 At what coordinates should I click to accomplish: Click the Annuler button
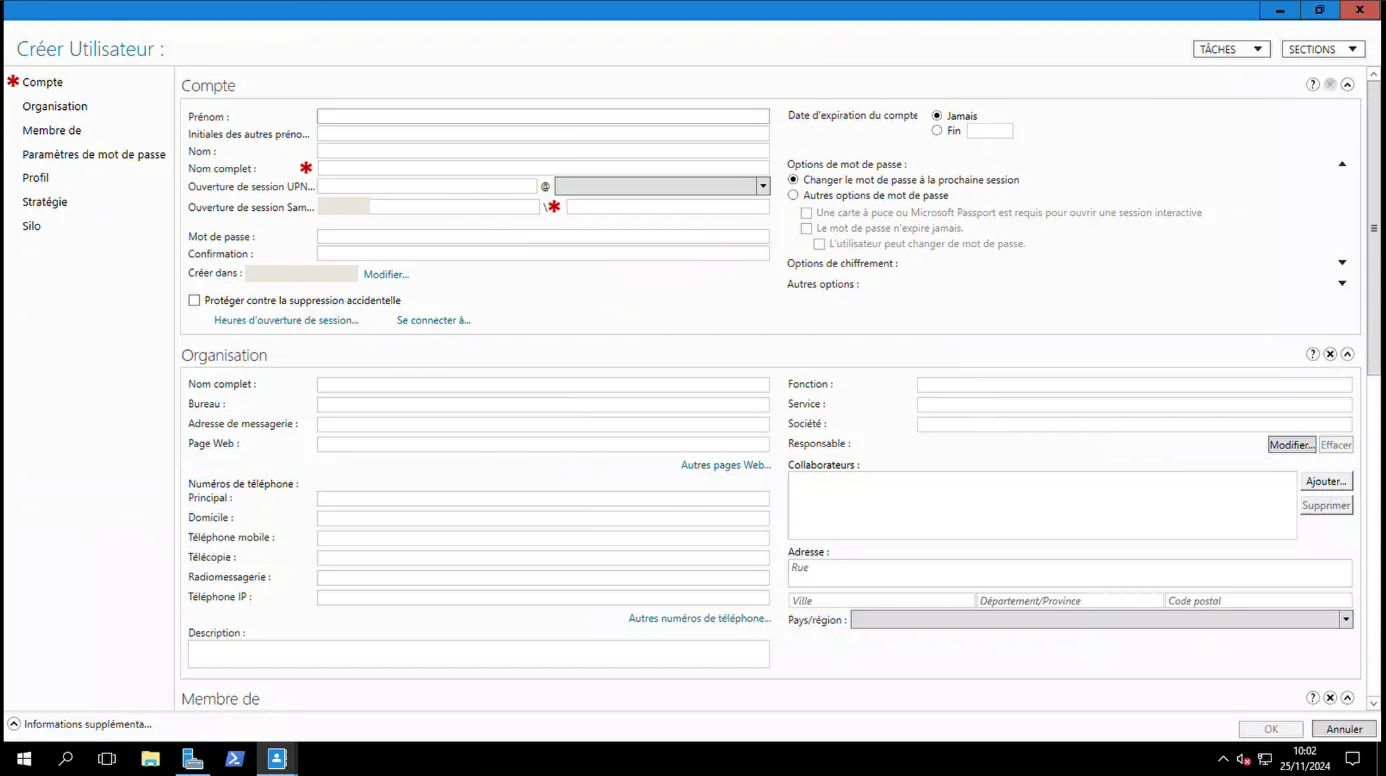point(1345,729)
